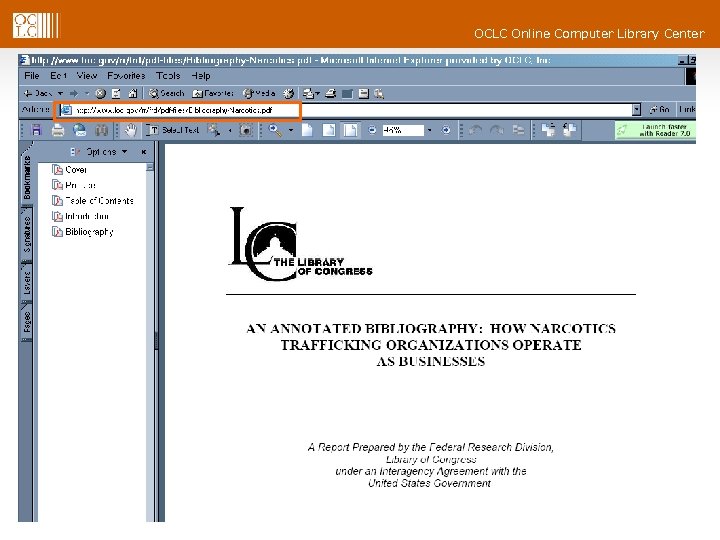This screenshot has width=720, height=540.
Task: Open the File menu
Action: [x=32, y=76]
